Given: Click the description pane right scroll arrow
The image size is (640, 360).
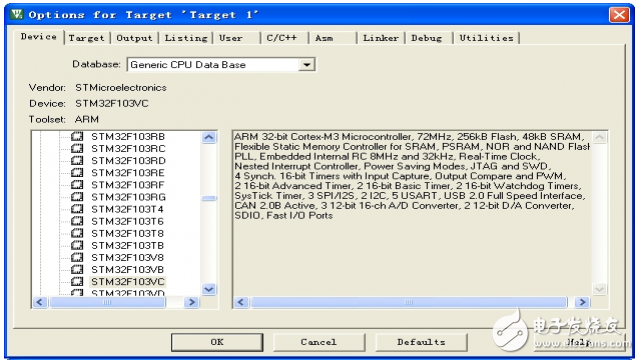Looking at the screenshot, I should pos(582,302).
